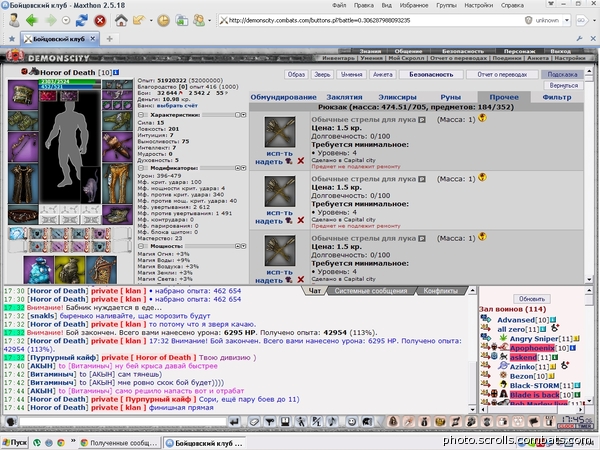This screenshot has width=600, height=450.
Task: Click the bracers item slot below the helmet
Action: [x=23, y=121]
